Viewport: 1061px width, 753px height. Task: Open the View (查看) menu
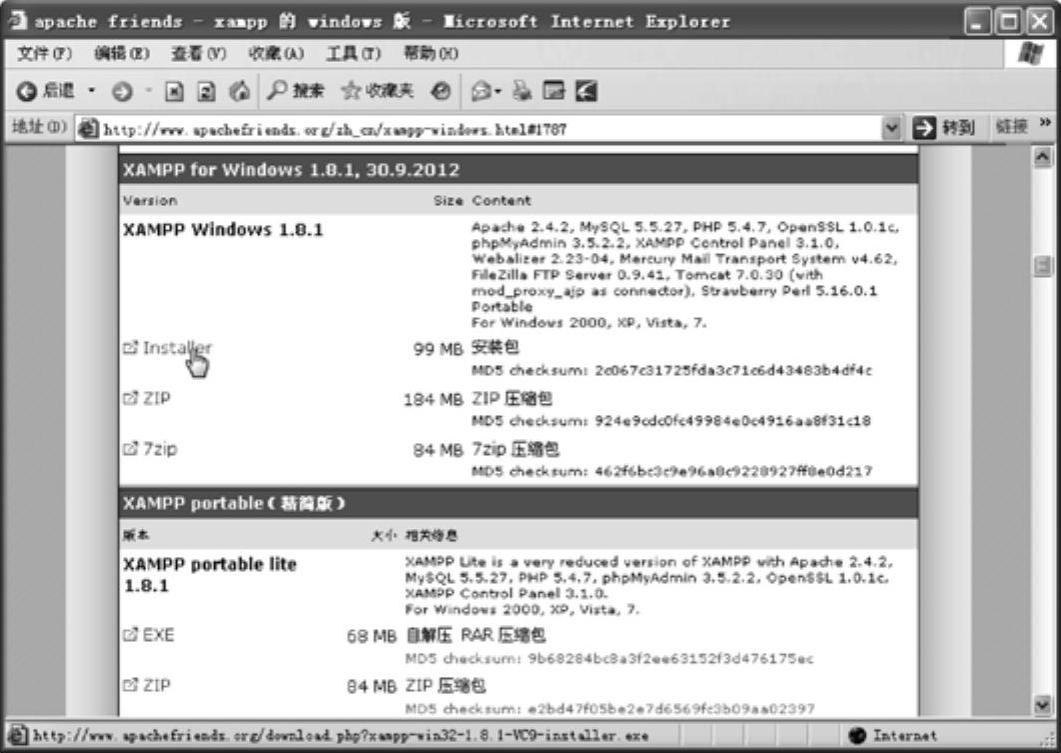pyautogui.click(x=199, y=53)
